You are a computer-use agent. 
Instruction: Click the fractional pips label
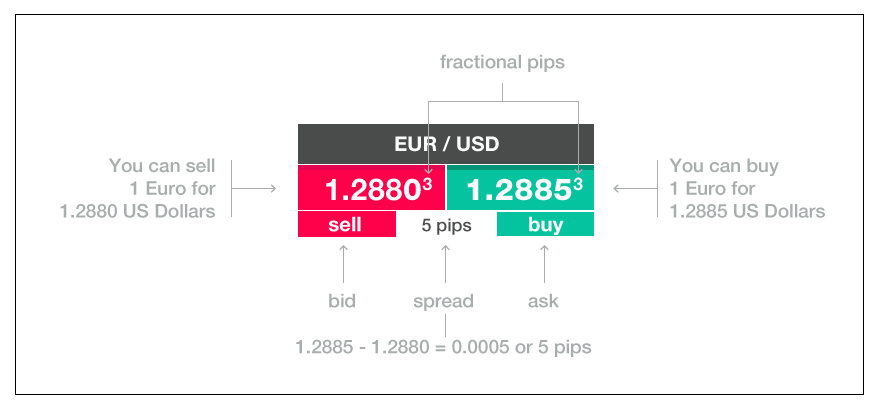click(502, 62)
